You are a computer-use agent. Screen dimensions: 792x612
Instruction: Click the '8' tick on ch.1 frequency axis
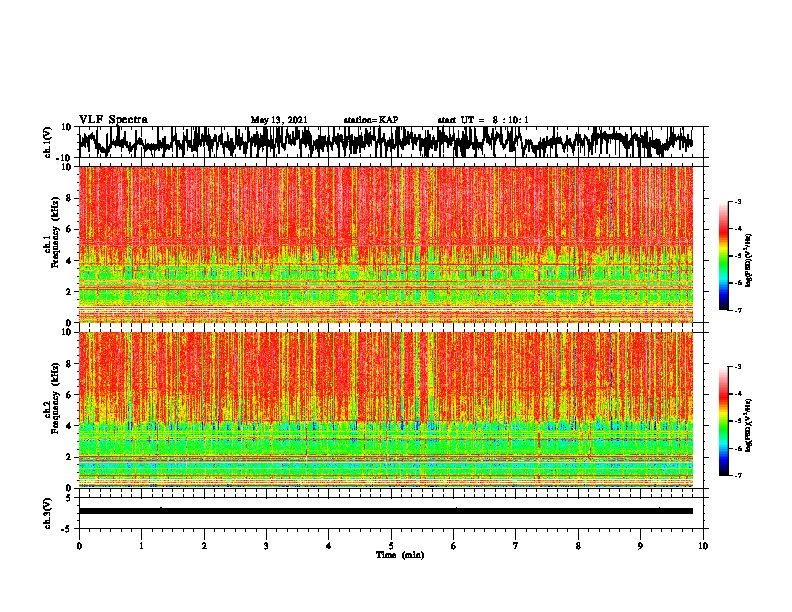pyautogui.click(x=69, y=198)
